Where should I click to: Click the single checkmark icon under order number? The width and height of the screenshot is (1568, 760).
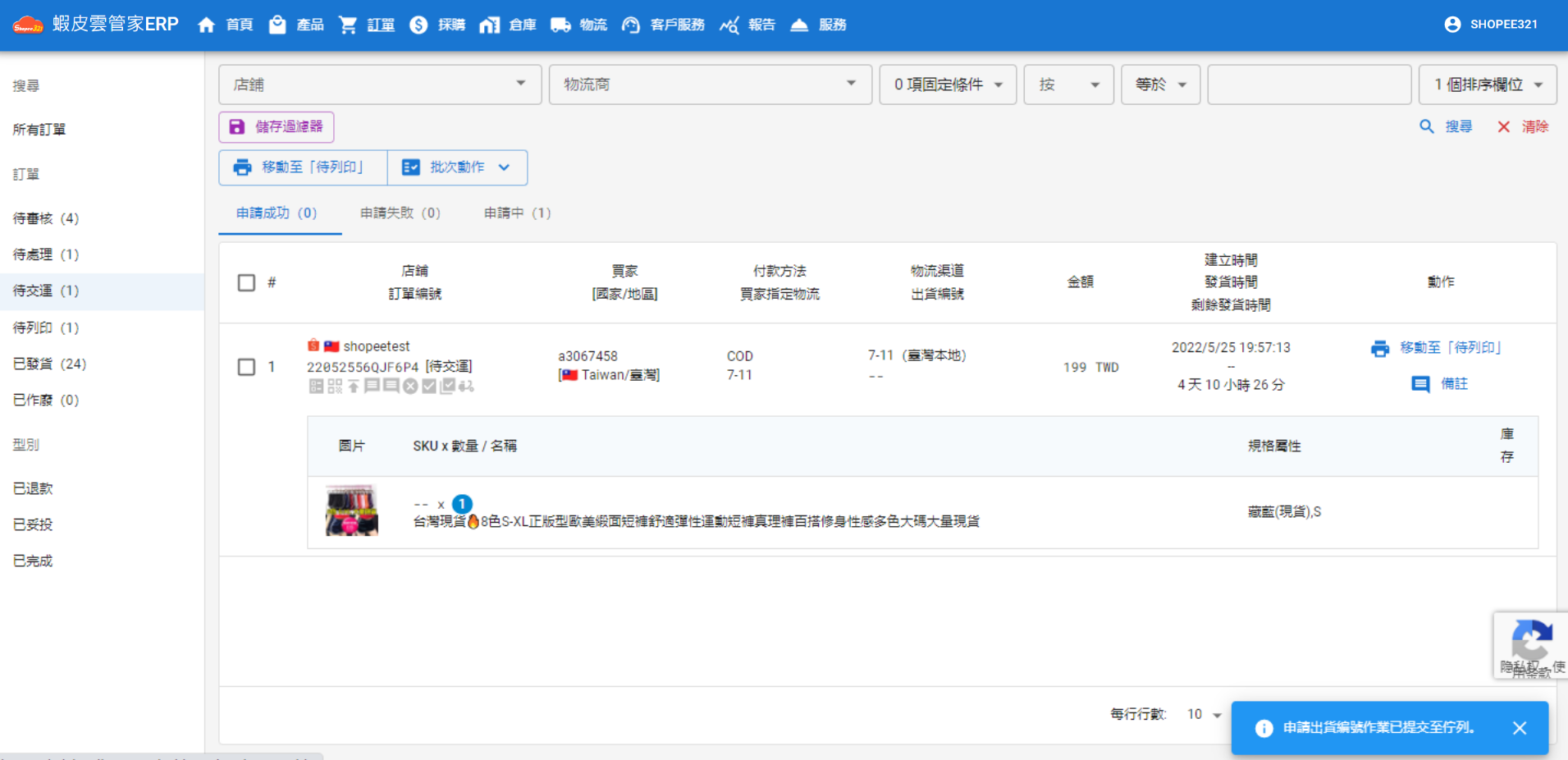coord(429,387)
